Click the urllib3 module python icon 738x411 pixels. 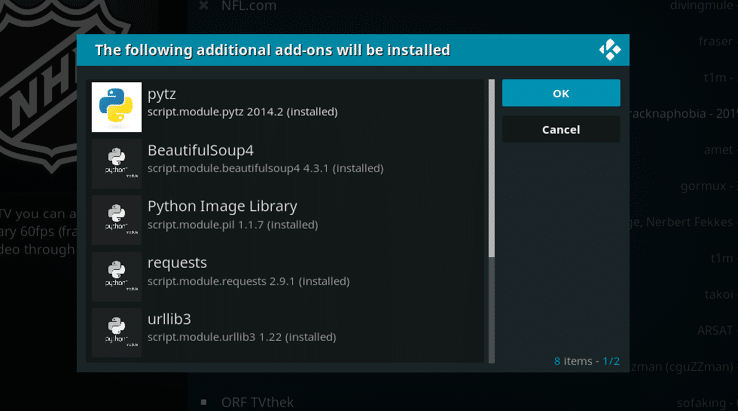(117, 332)
